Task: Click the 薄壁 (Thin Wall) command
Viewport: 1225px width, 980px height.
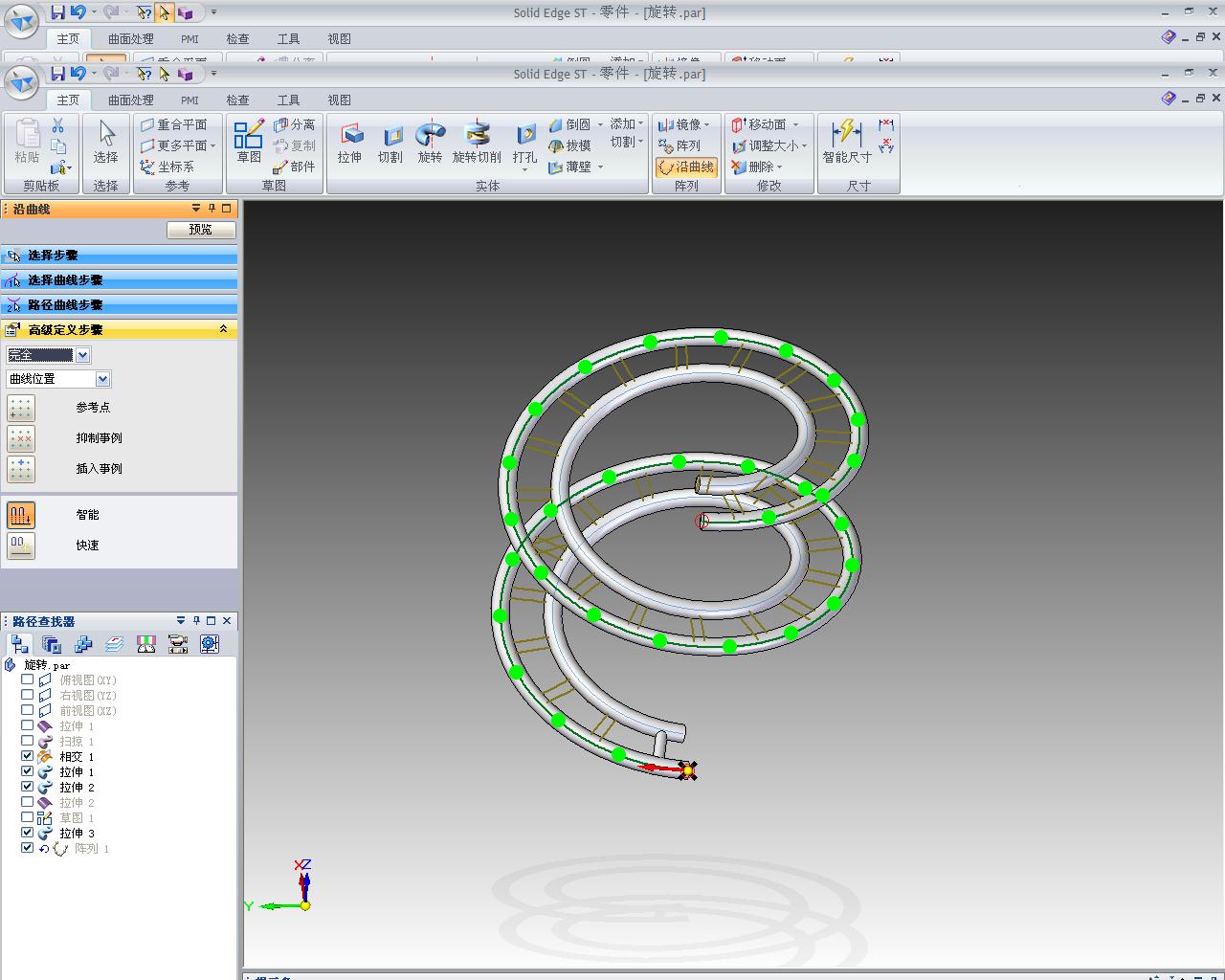Action: tap(570, 167)
